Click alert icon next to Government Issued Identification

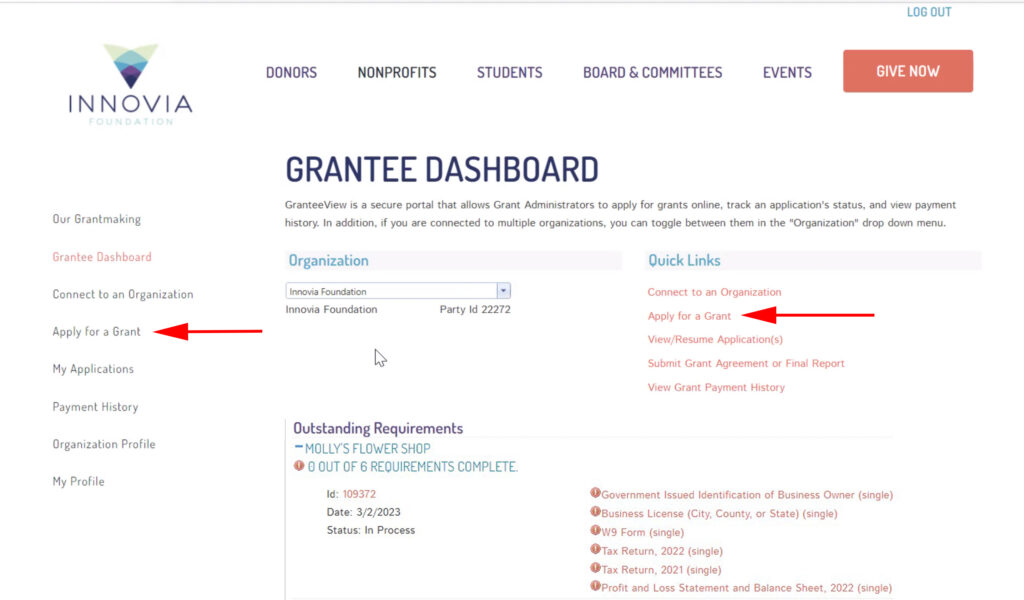coord(595,493)
